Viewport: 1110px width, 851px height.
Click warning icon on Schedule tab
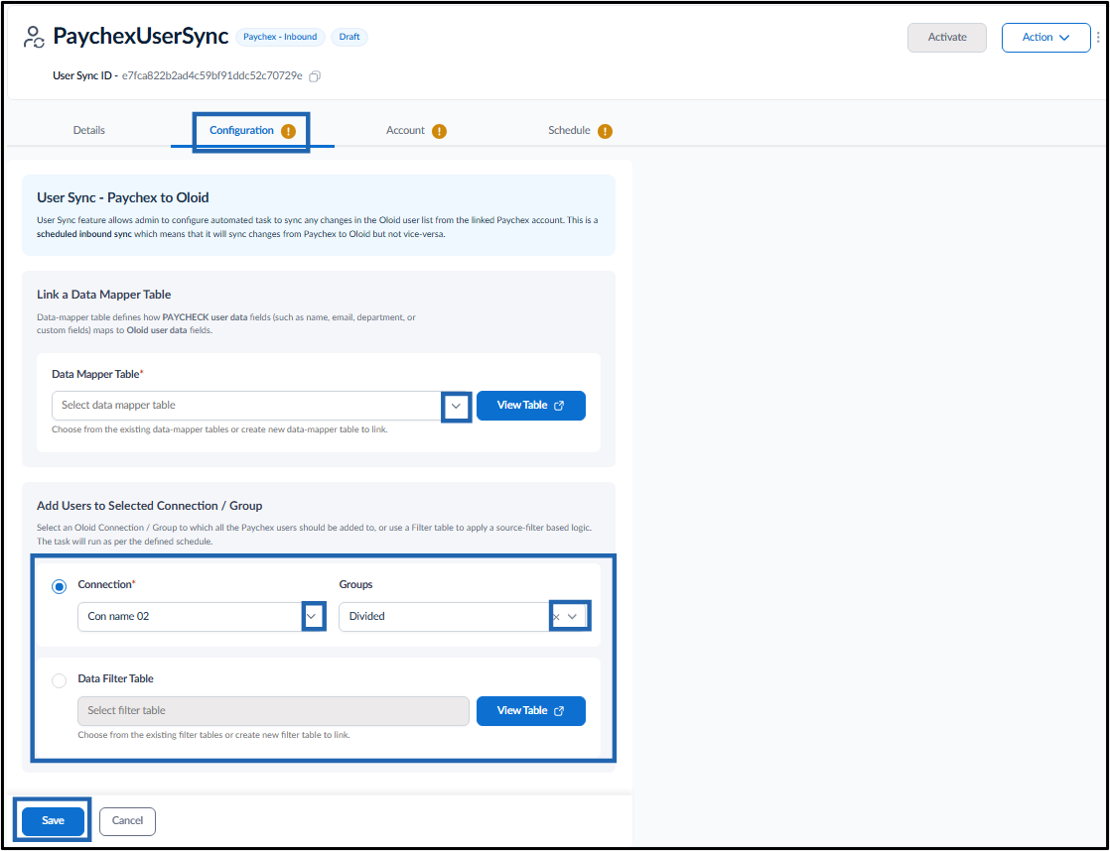pos(605,131)
